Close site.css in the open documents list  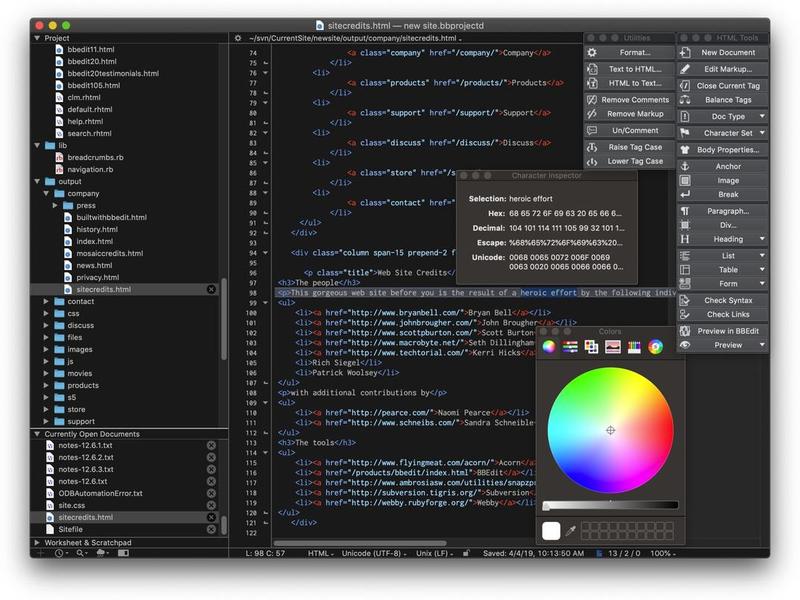coord(211,505)
